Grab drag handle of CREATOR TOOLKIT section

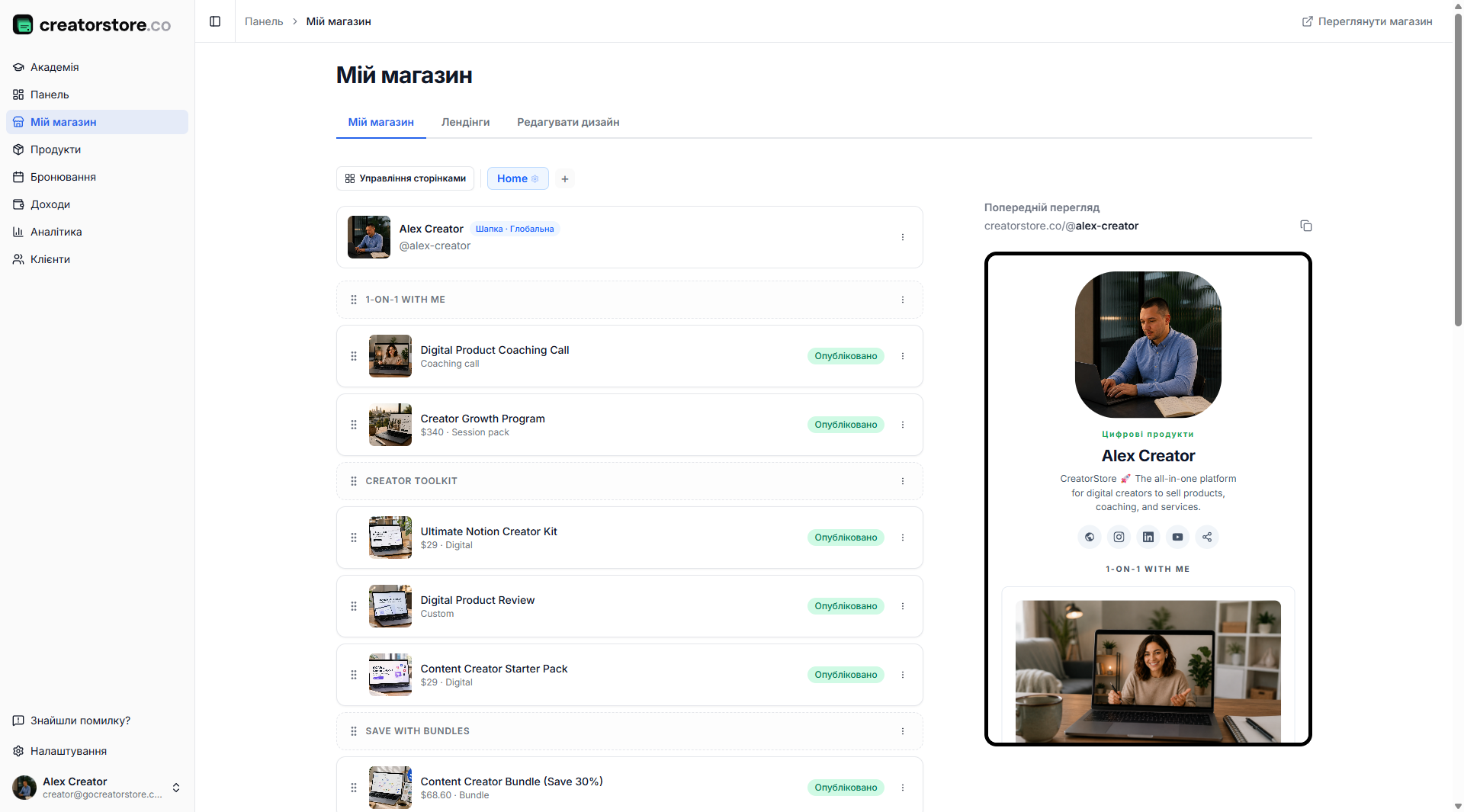pyautogui.click(x=354, y=481)
